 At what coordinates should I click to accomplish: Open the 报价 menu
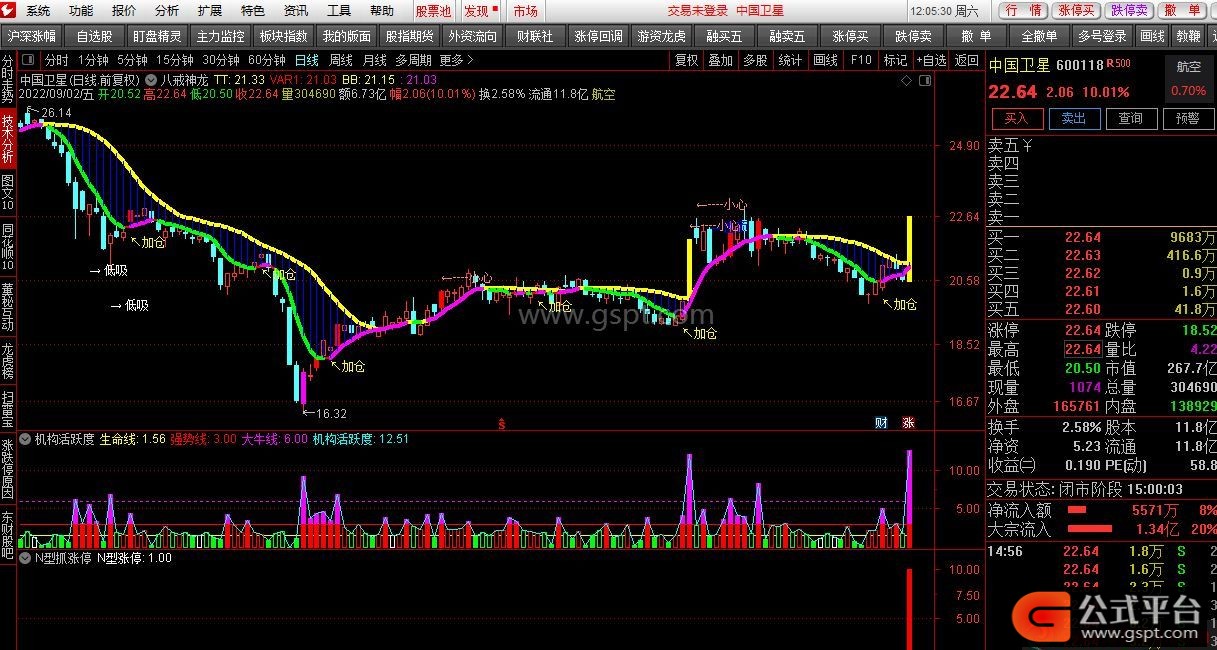(124, 11)
